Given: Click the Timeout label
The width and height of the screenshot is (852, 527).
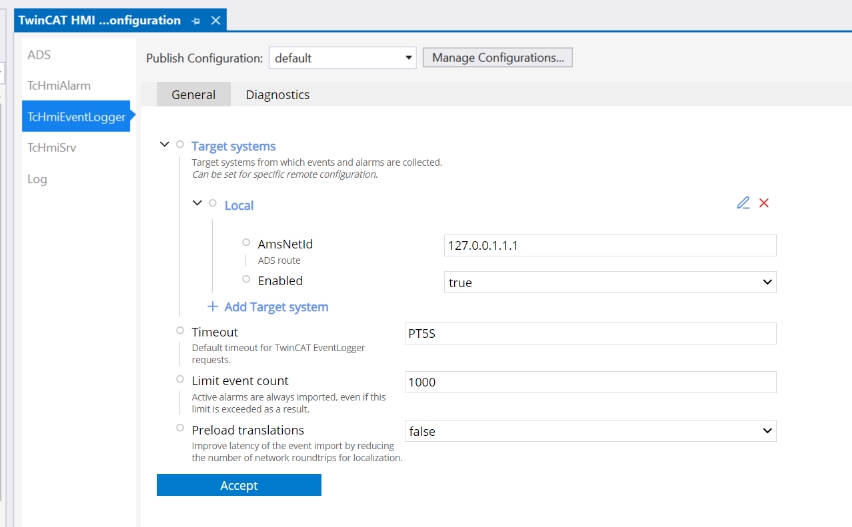Looking at the screenshot, I should [215, 332].
